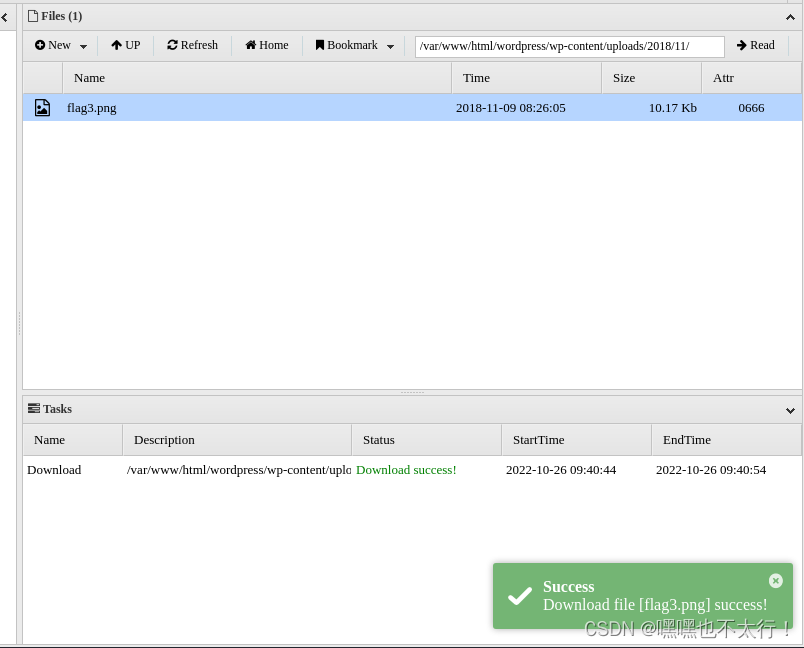The image size is (804, 648).
Task: Click the New button in the toolbar
Action: [x=53, y=45]
